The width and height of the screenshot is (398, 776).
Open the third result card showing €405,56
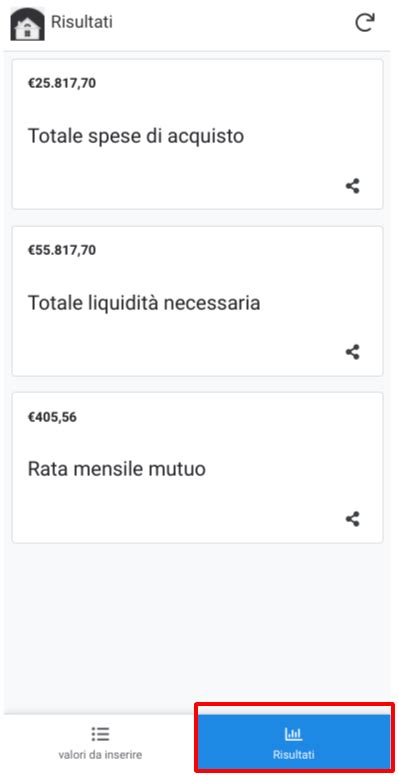click(x=198, y=468)
